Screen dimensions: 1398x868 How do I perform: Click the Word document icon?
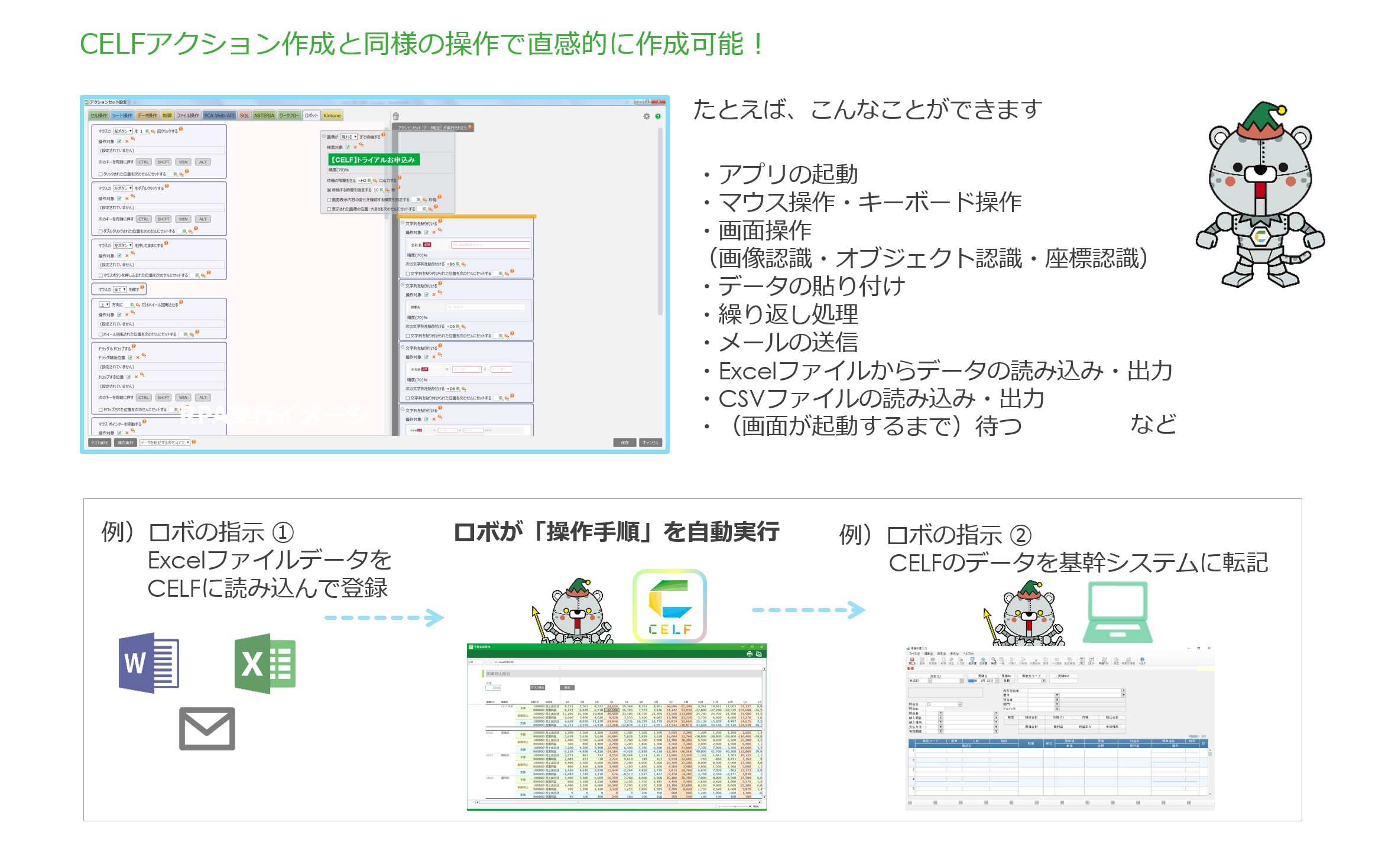click(x=149, y=662)
